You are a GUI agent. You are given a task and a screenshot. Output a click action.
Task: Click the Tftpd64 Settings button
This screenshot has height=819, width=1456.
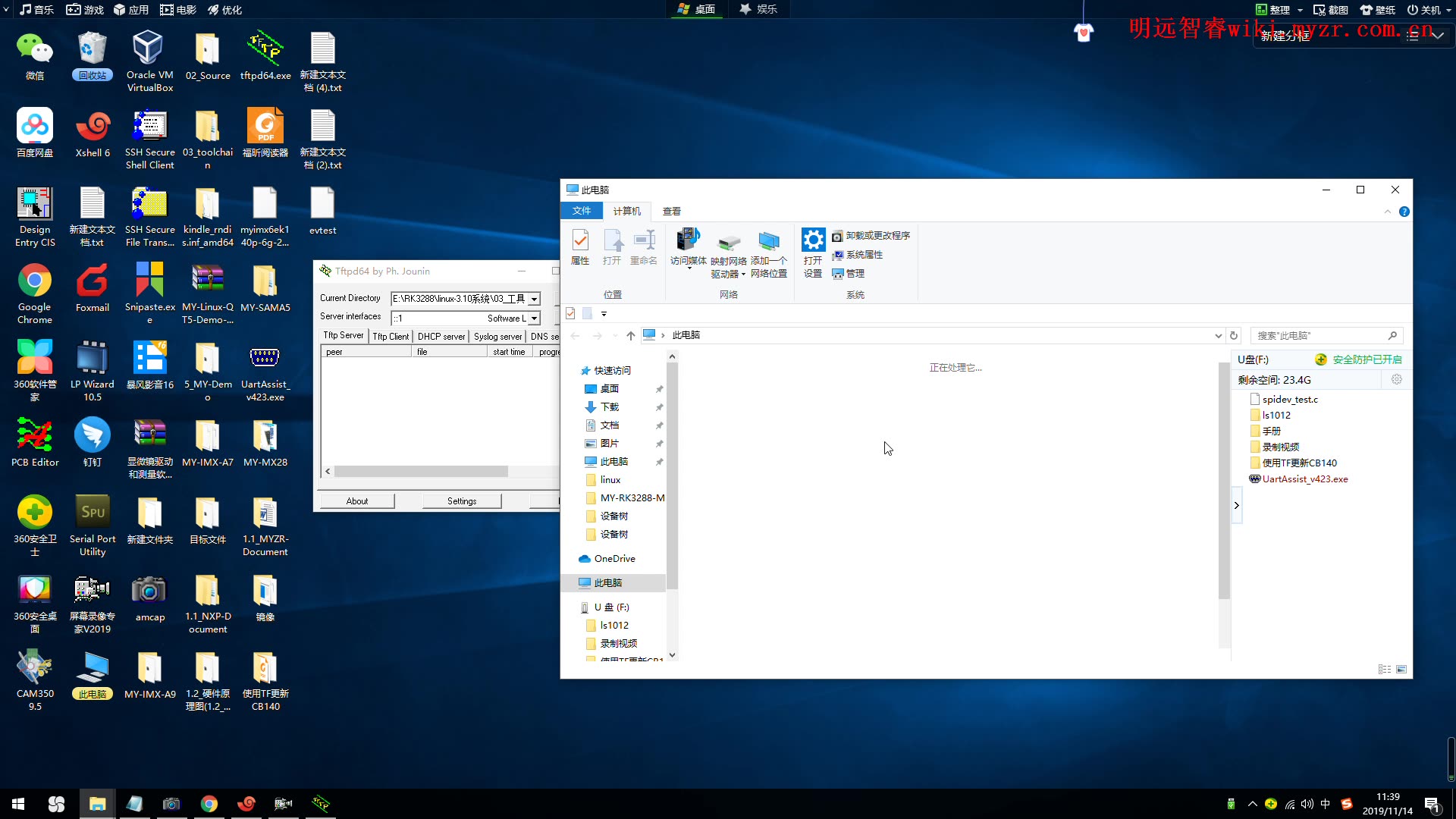click(462, 500)
